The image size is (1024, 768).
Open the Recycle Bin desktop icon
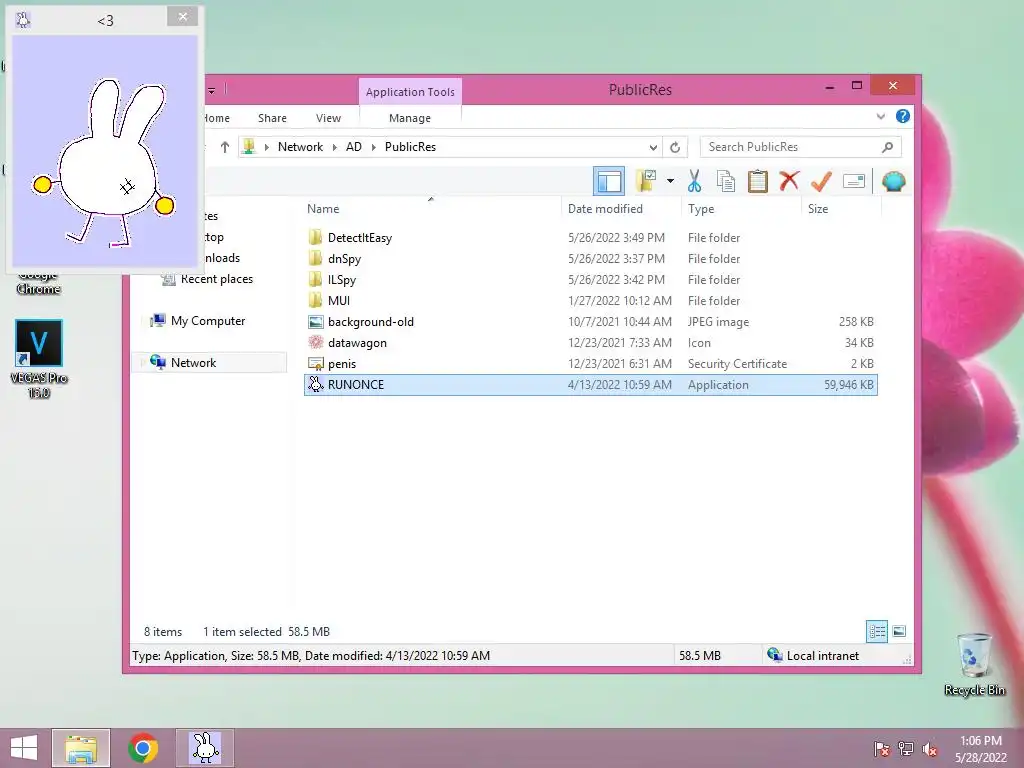(974, 664)
